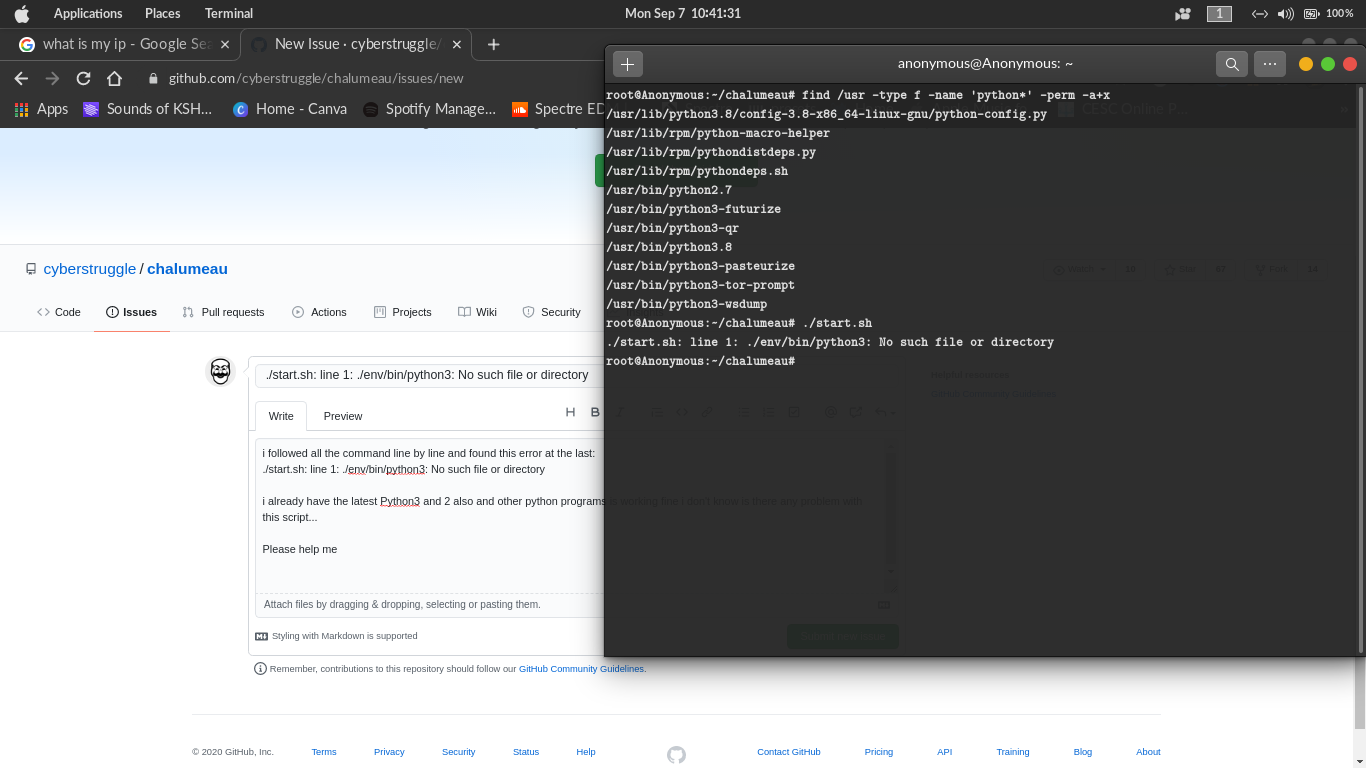
Task: Visit the cyberstruggle organization link
Action: point(89,268)
